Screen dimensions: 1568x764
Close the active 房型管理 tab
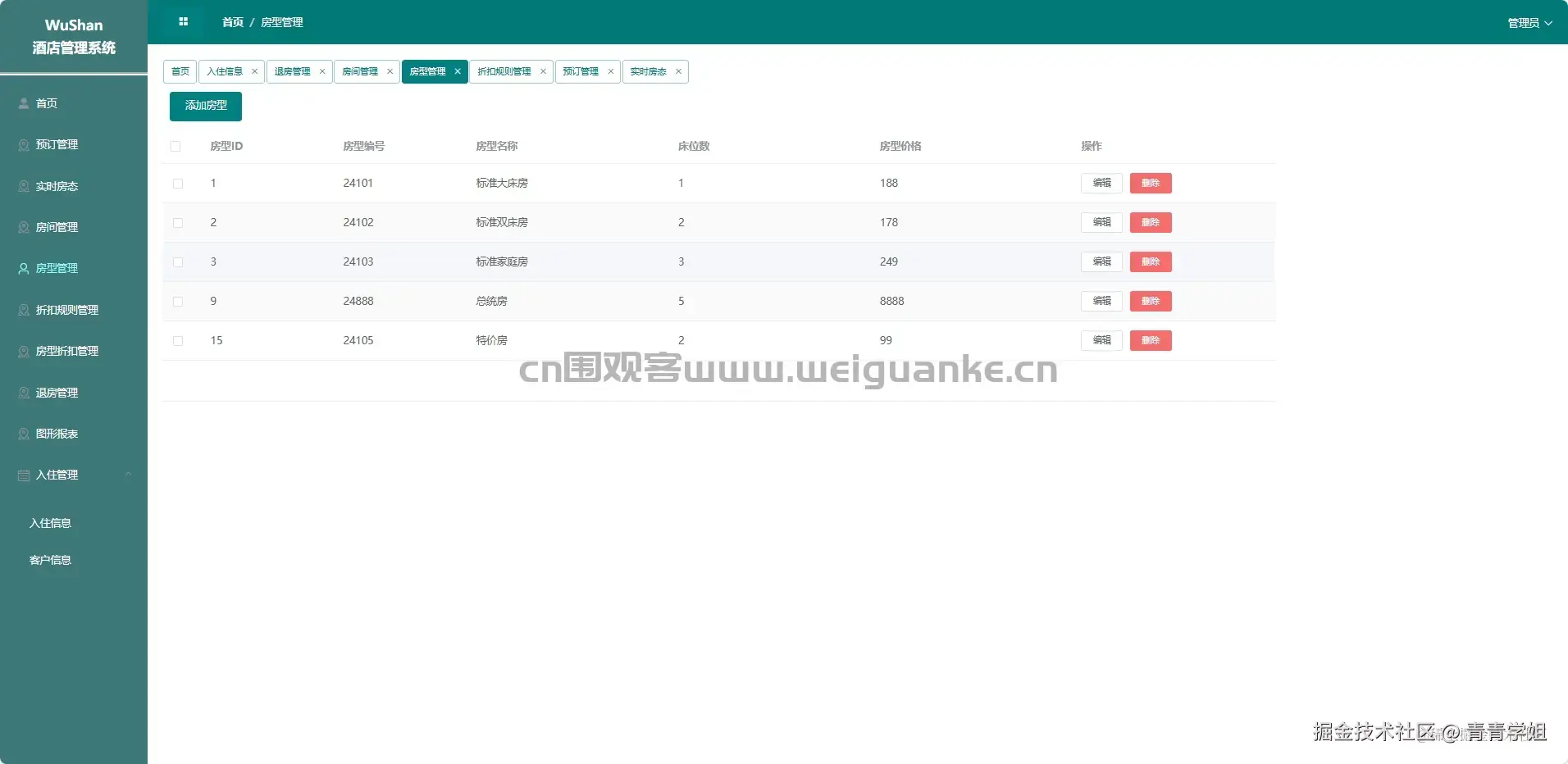(458, 71)
